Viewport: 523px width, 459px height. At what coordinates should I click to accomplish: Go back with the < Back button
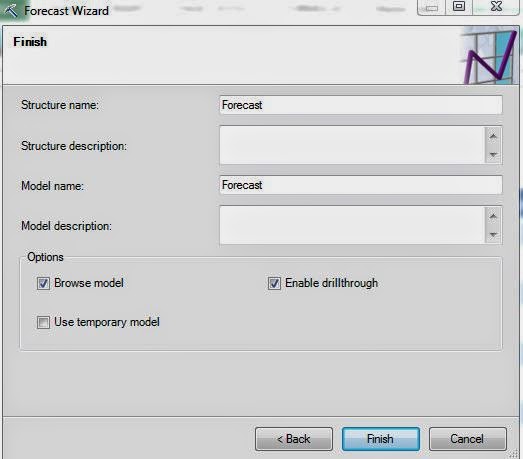(x=294, y=439)
